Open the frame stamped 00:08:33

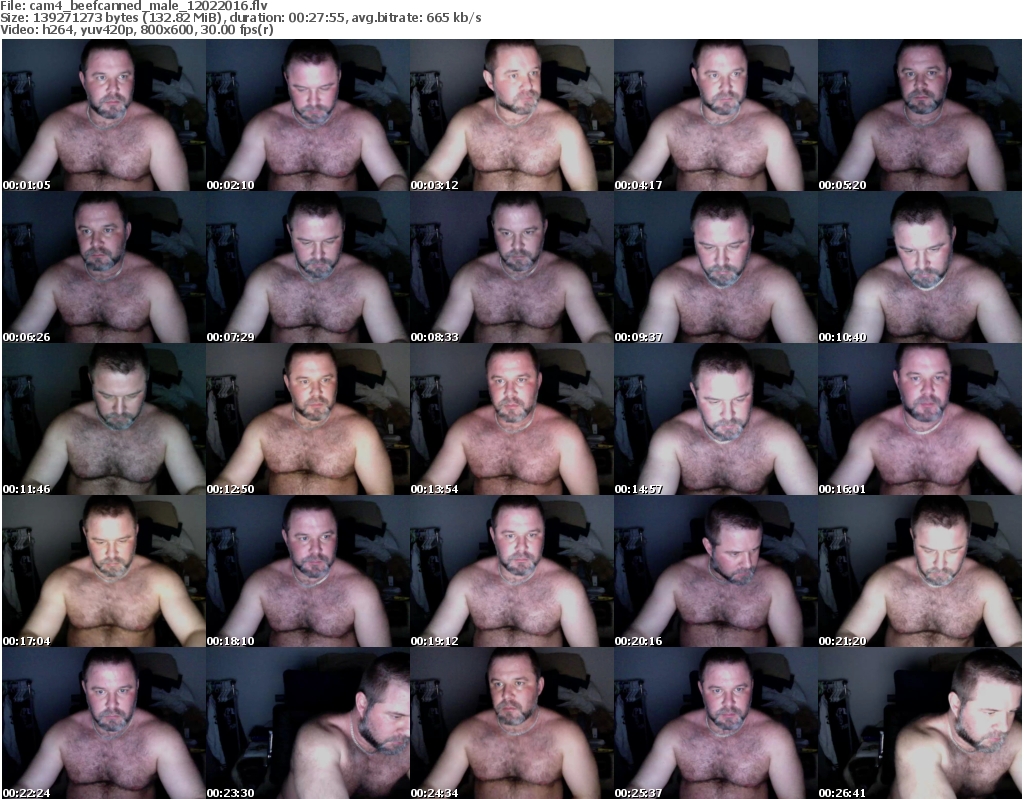[511, 267]
